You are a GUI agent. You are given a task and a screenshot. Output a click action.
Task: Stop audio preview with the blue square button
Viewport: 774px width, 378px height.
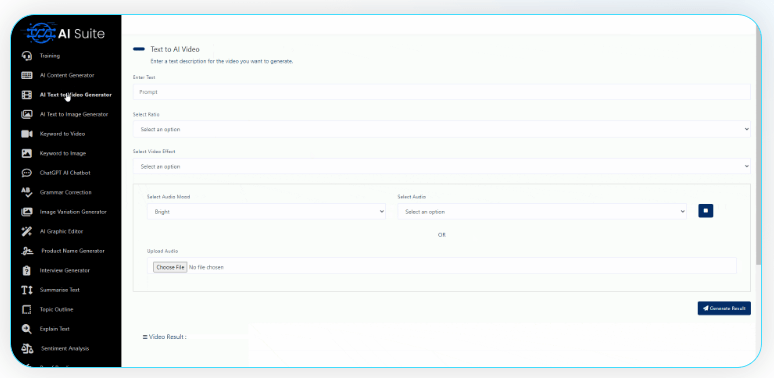pyautogui.click(x=705, y=211)
